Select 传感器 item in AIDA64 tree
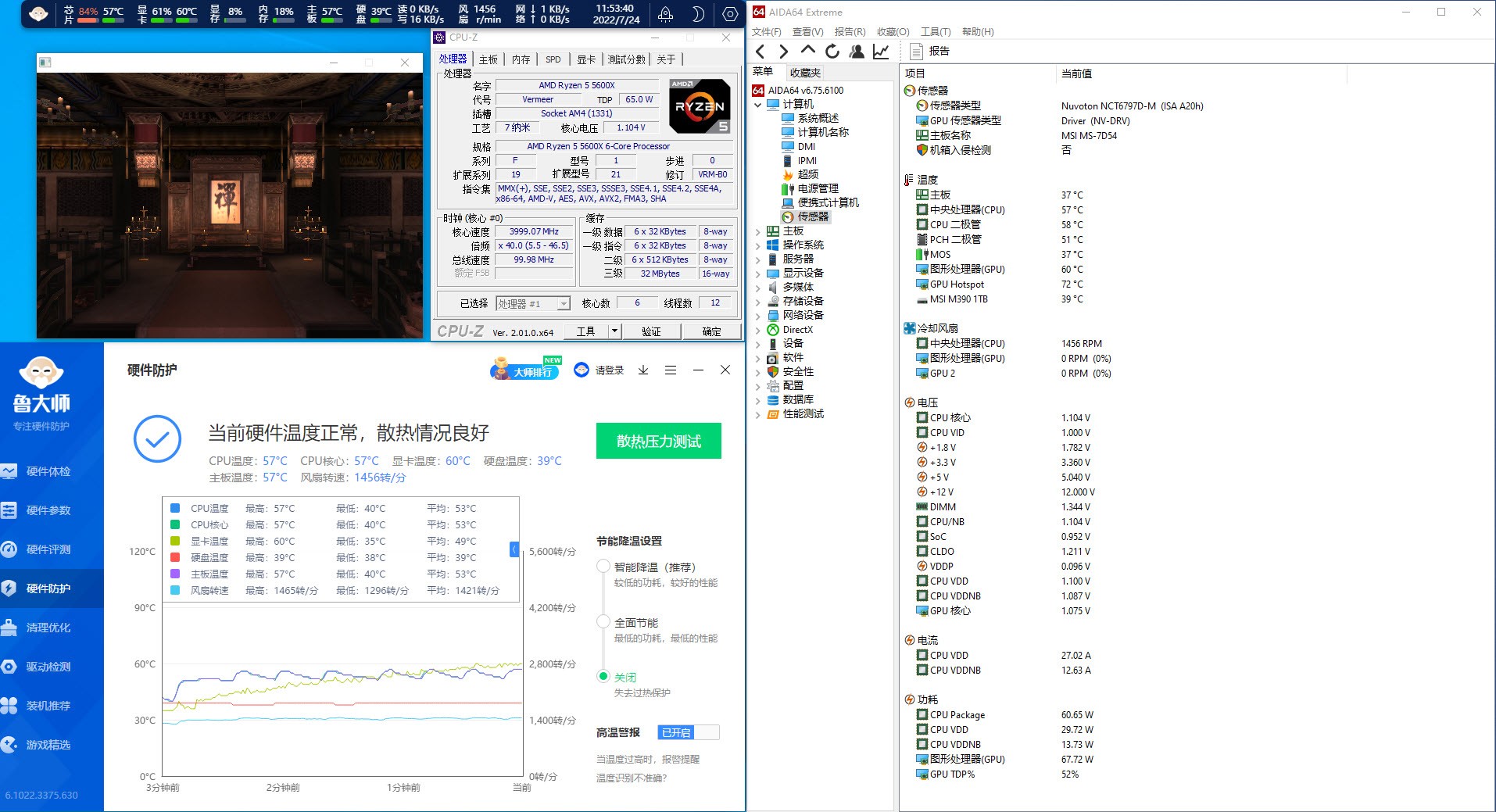 [x=806, y=216]
